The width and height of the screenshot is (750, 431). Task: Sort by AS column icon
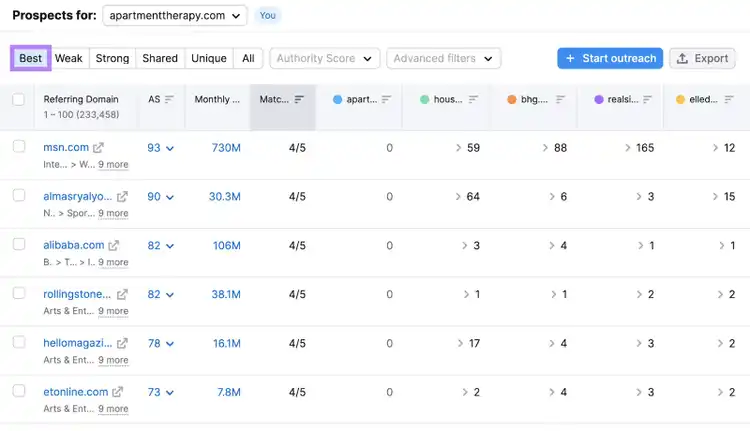click(169, 99)
